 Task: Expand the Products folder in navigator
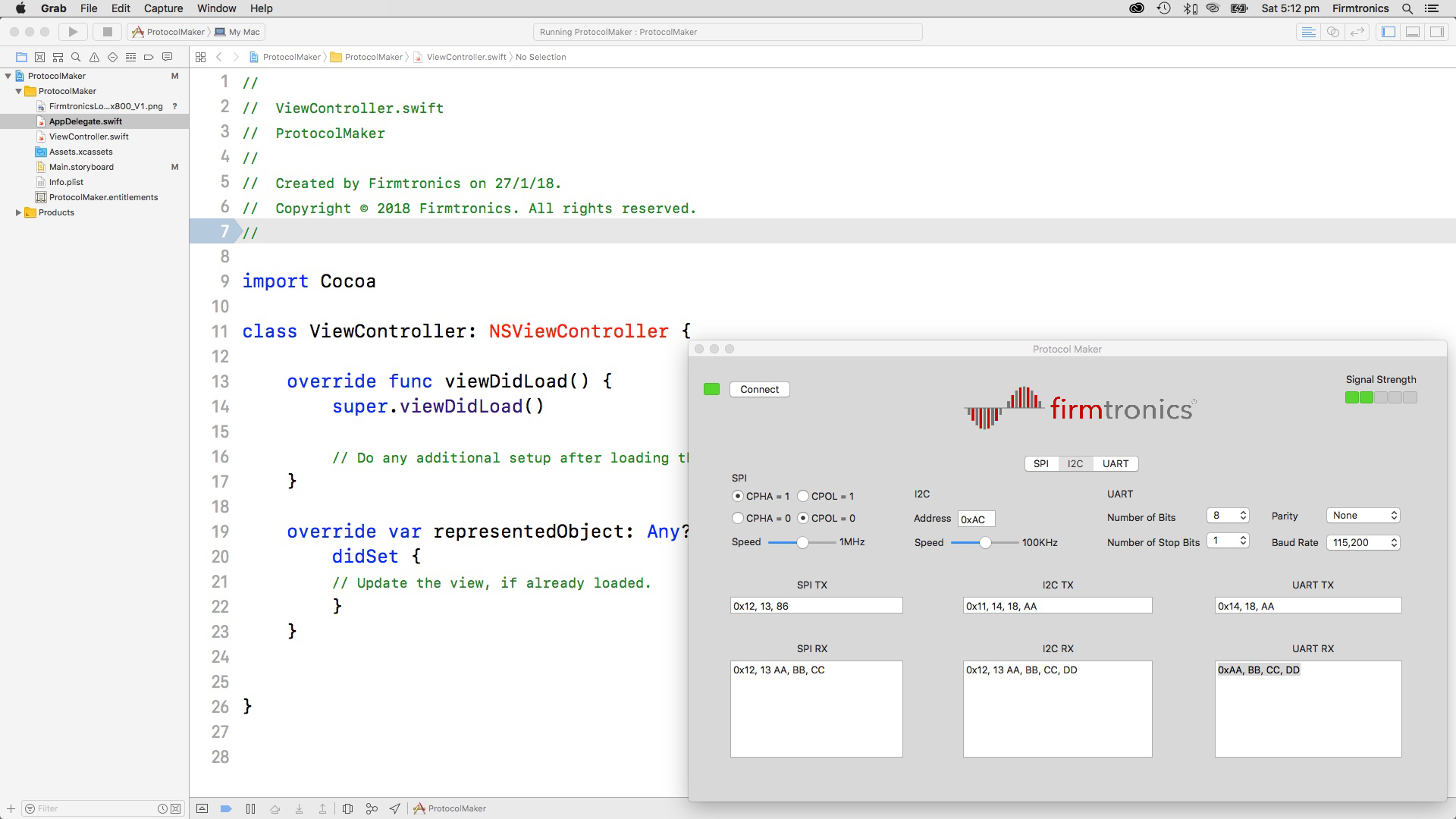18,212
